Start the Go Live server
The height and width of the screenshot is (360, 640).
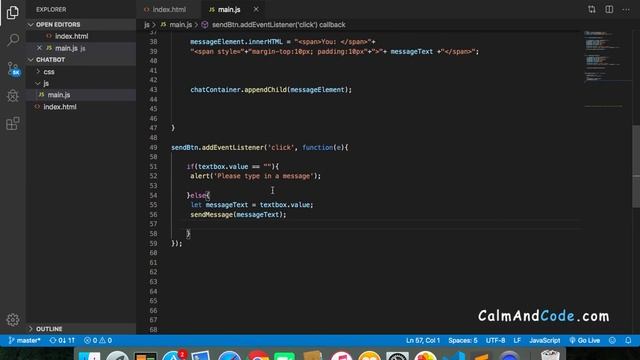tap(584, 340)
